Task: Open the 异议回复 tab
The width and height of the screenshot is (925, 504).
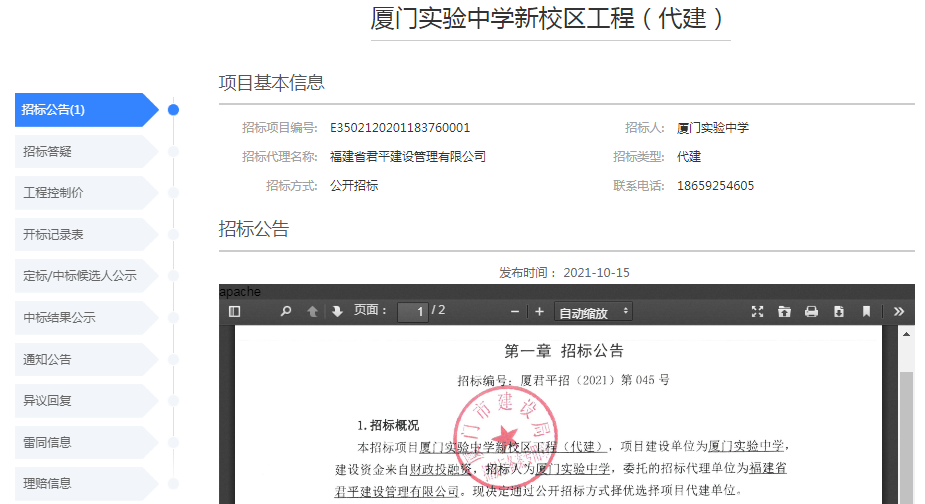Action: (x=86, y=401)
